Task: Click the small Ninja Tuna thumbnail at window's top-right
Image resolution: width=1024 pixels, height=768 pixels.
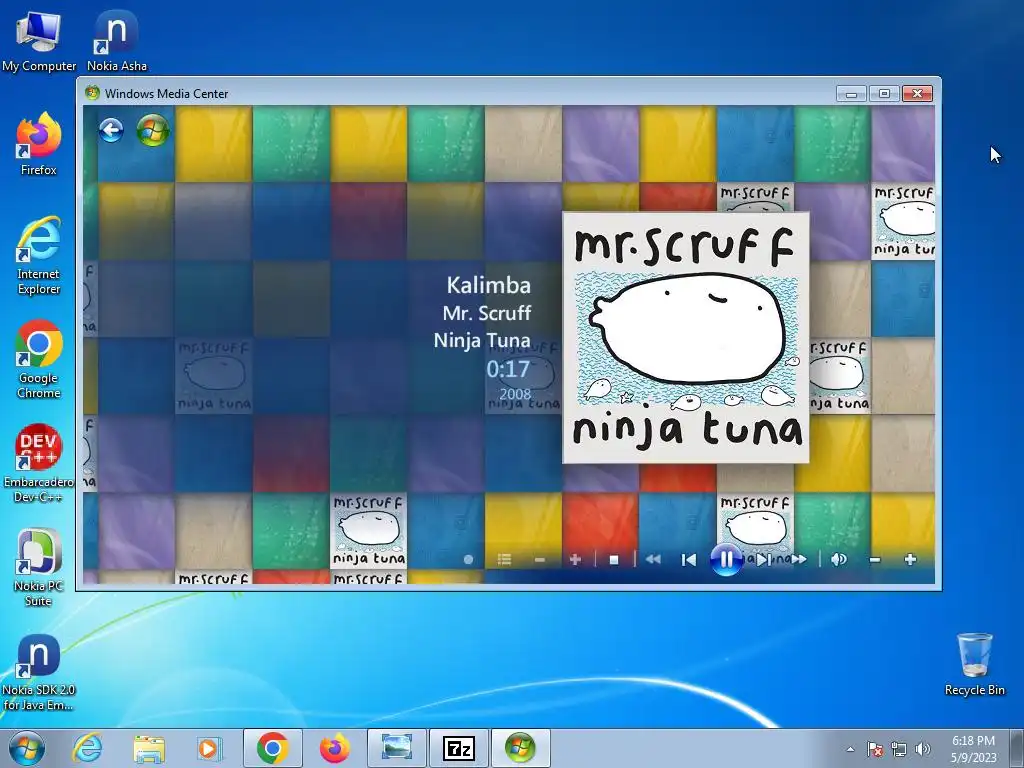Action: pos(904,221)
